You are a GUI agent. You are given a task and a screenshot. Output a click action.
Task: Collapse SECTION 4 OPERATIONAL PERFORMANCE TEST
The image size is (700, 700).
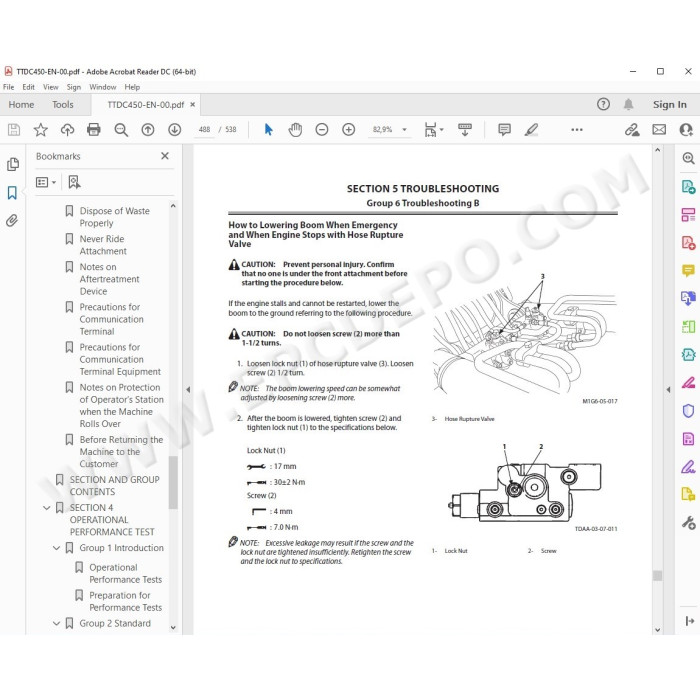point(46,508)
